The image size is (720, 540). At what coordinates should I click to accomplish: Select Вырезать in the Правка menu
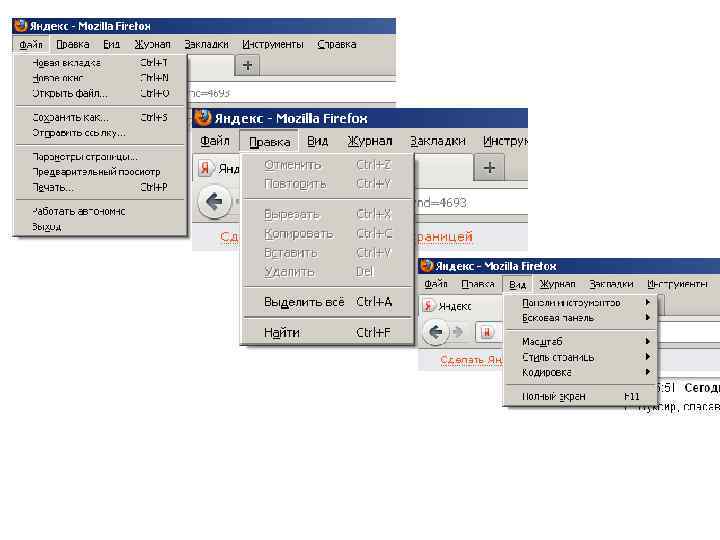coord(327,214)
